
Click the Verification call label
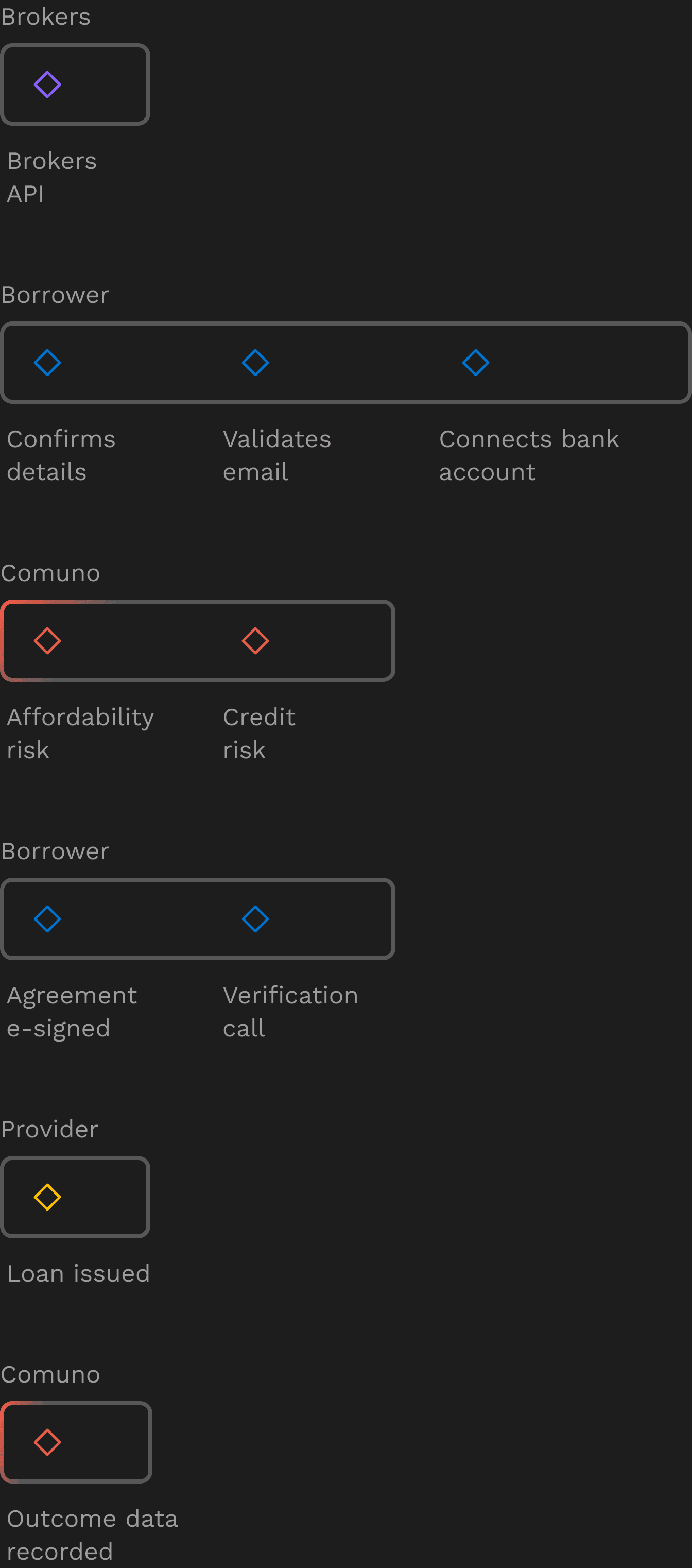[x=290, y=1012]
